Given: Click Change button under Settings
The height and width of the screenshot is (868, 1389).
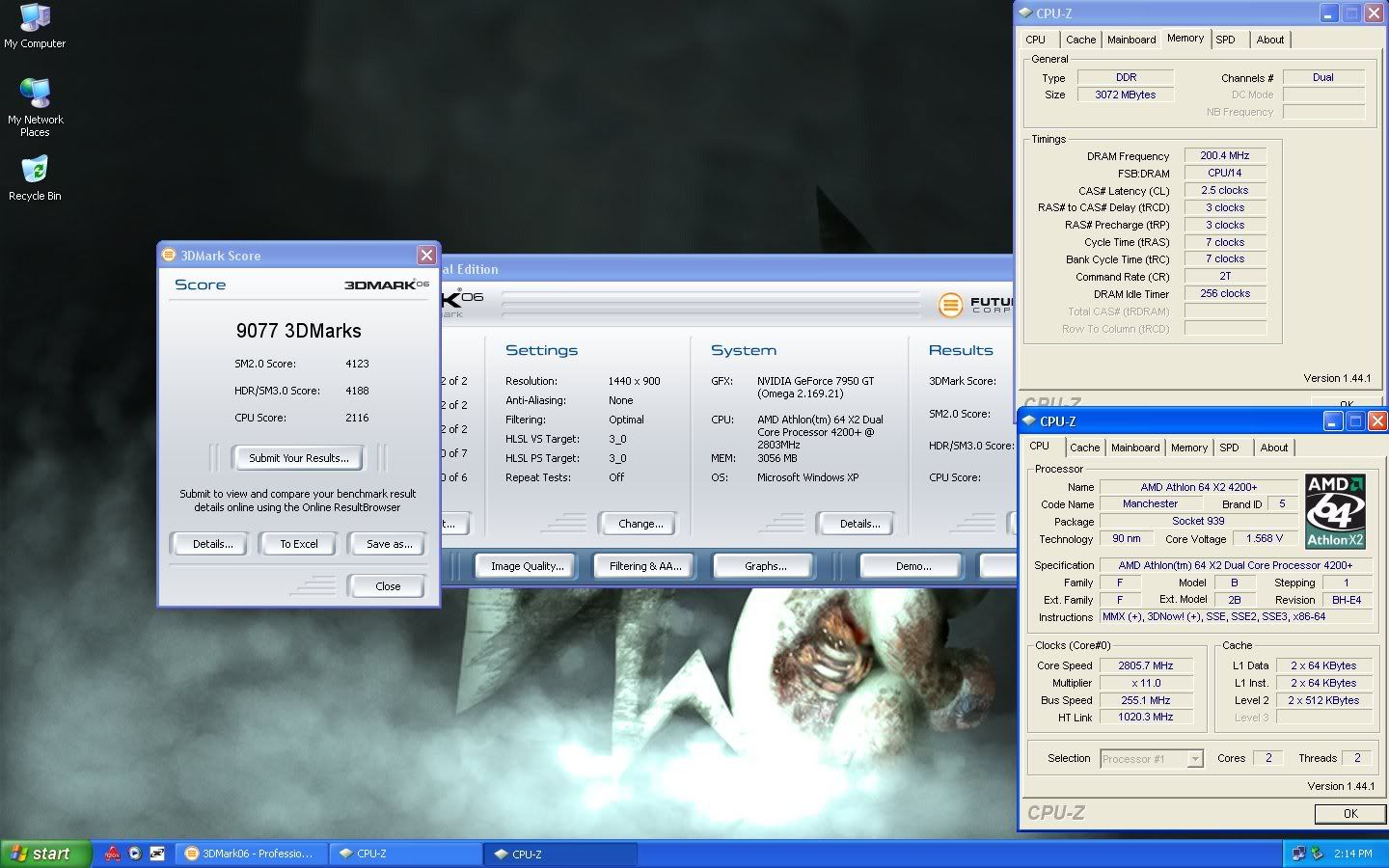Looking at the screenshot, I should coord(640,524).
